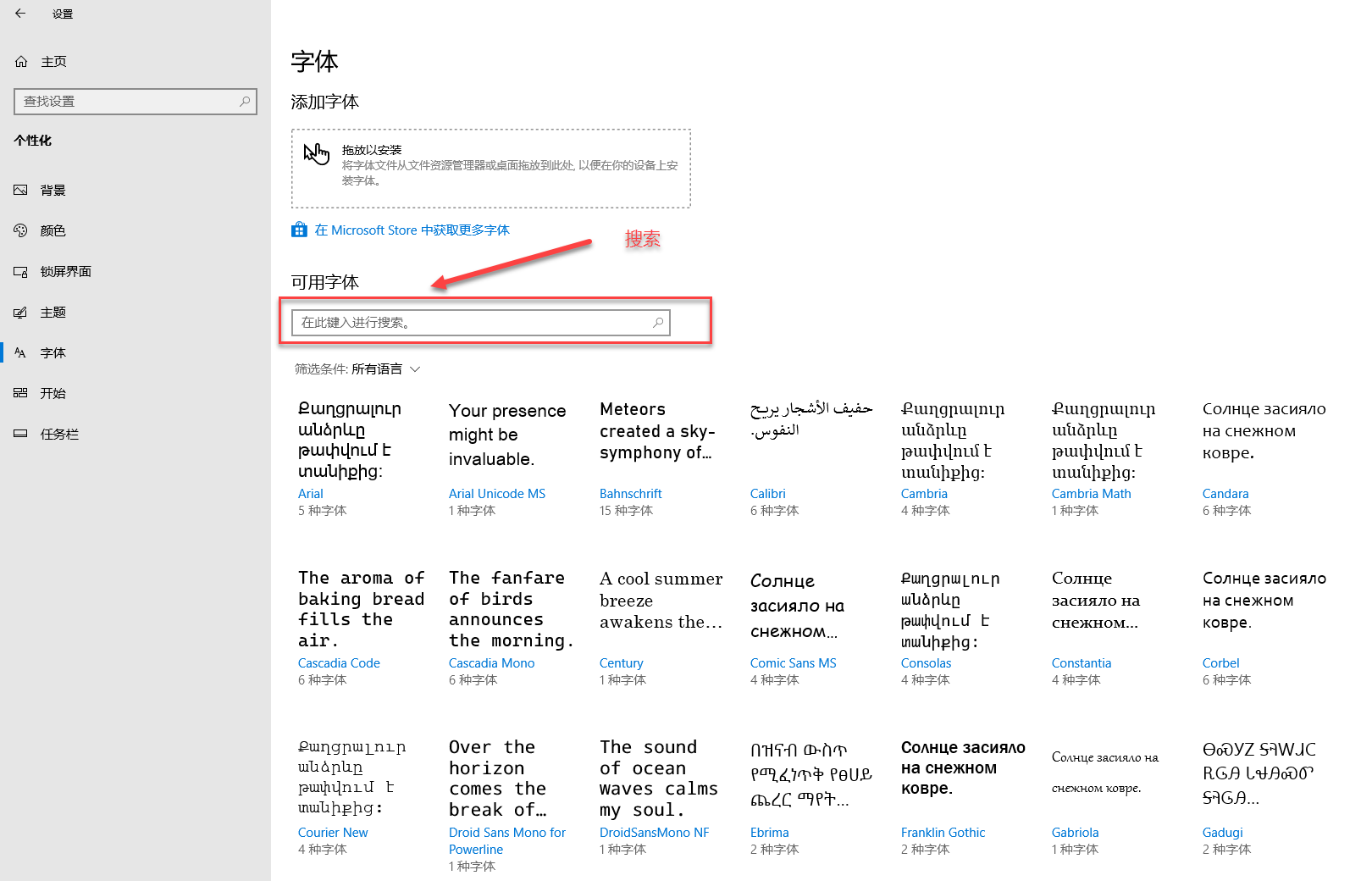Screen dimensions: 1372x881
Task: Focus the 在此键入进行搜索 font search field
Action: 481,322
